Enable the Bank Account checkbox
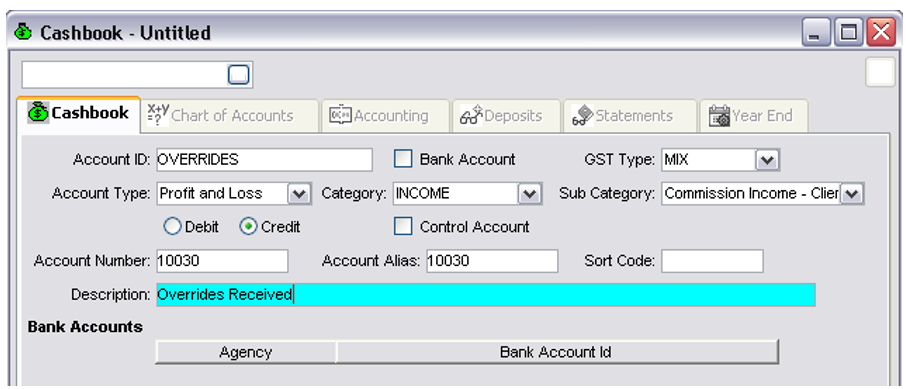Screen dimensions: 906x389 click(403, 159)
